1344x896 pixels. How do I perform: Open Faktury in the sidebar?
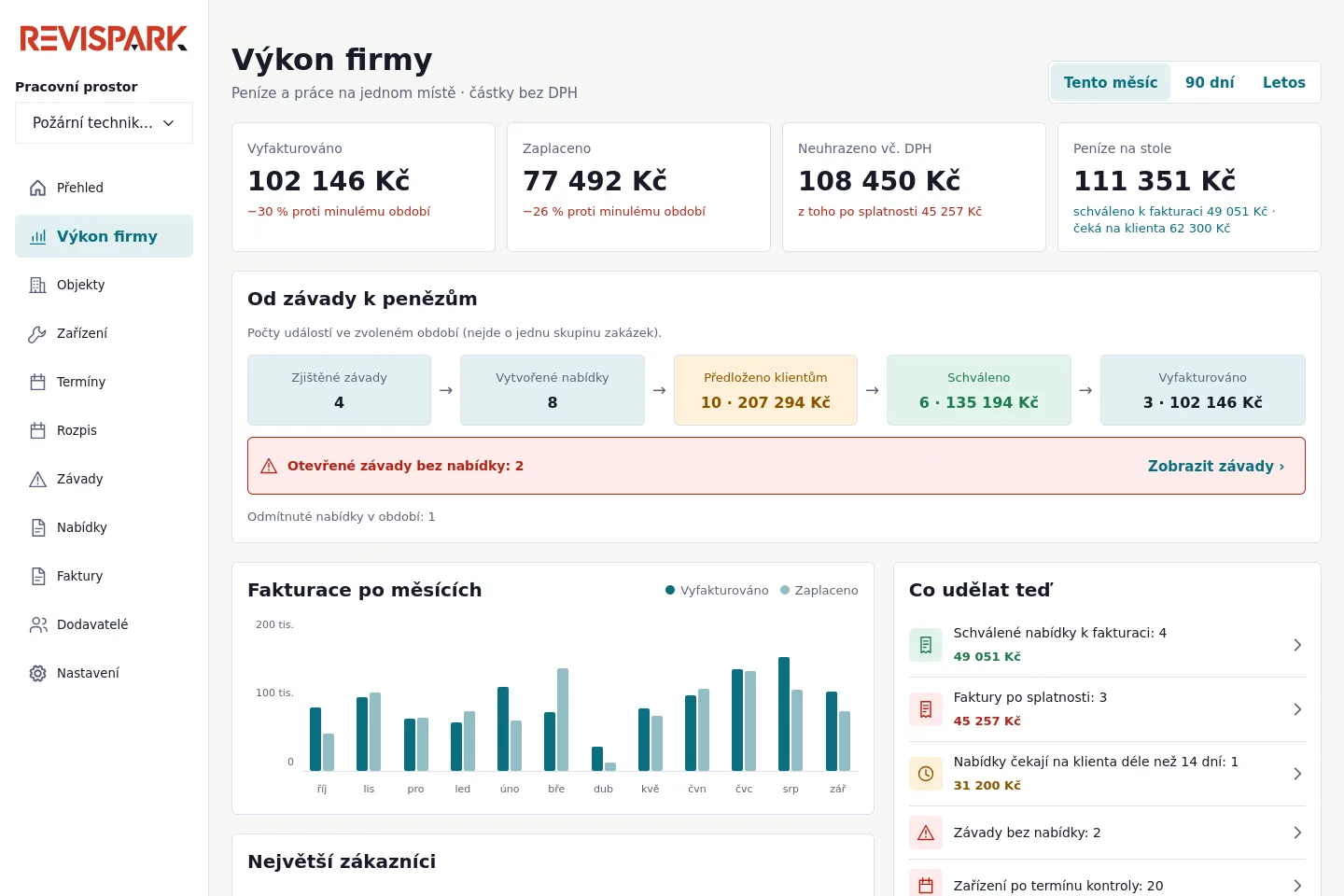pos(104,576)
